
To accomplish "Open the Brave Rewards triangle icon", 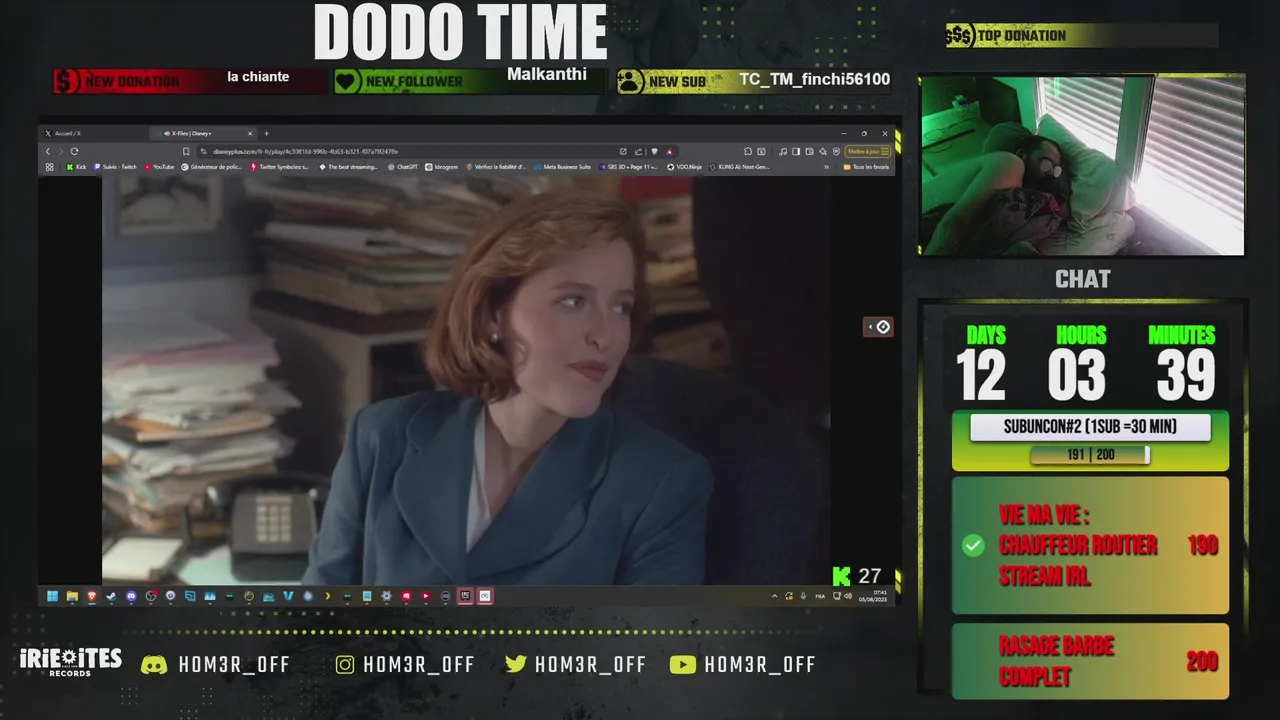I will (x=669, y=151).
